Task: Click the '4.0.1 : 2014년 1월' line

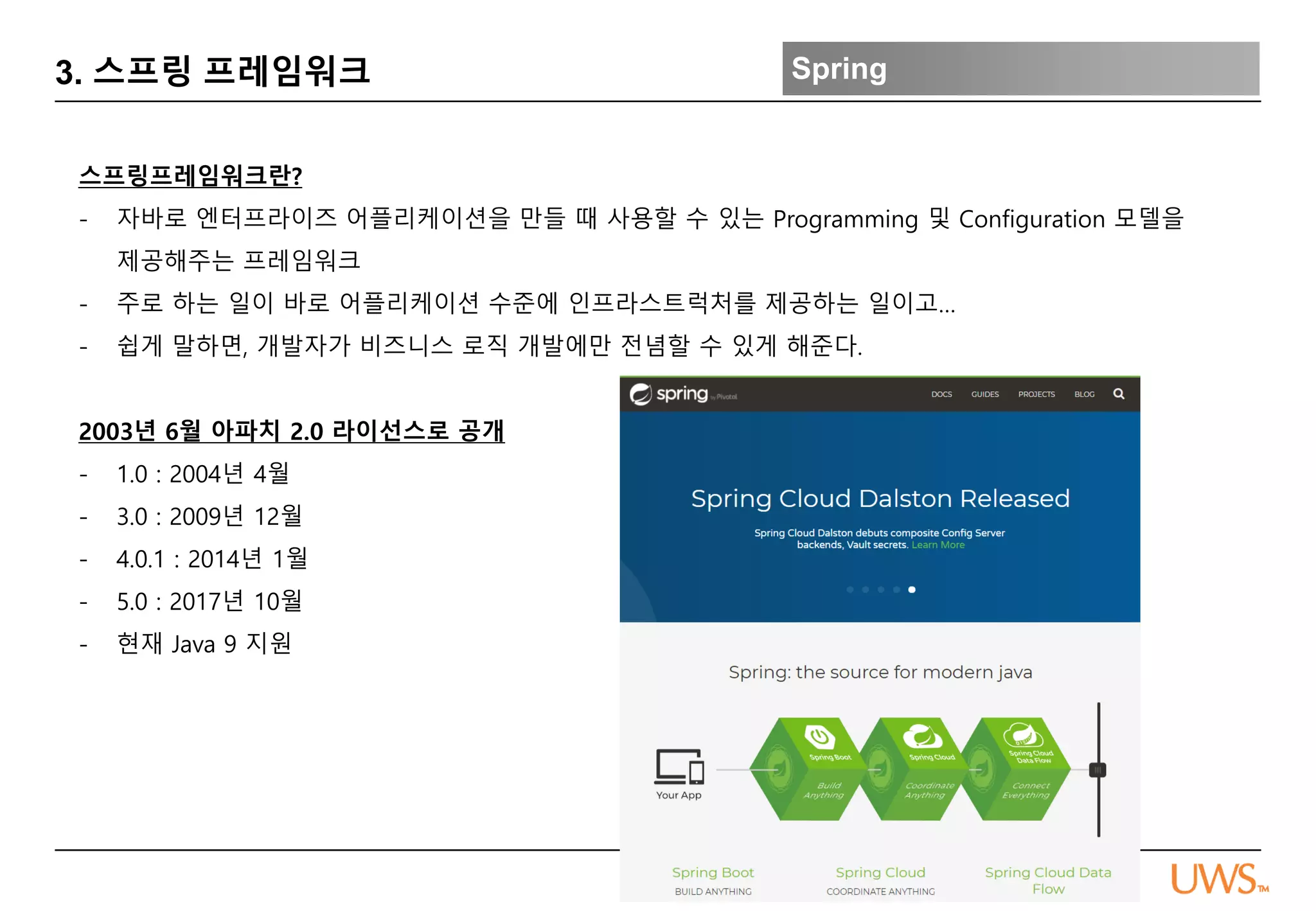Action: pos(211,558)
